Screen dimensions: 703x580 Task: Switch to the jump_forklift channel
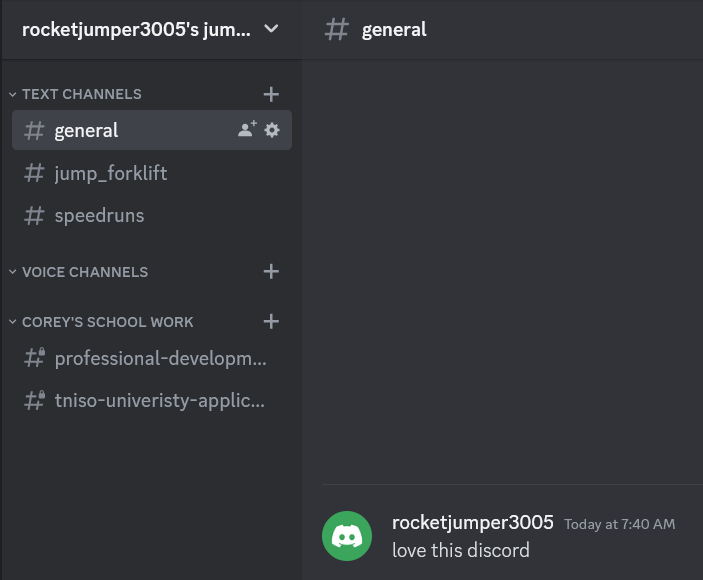pos(152,173)
